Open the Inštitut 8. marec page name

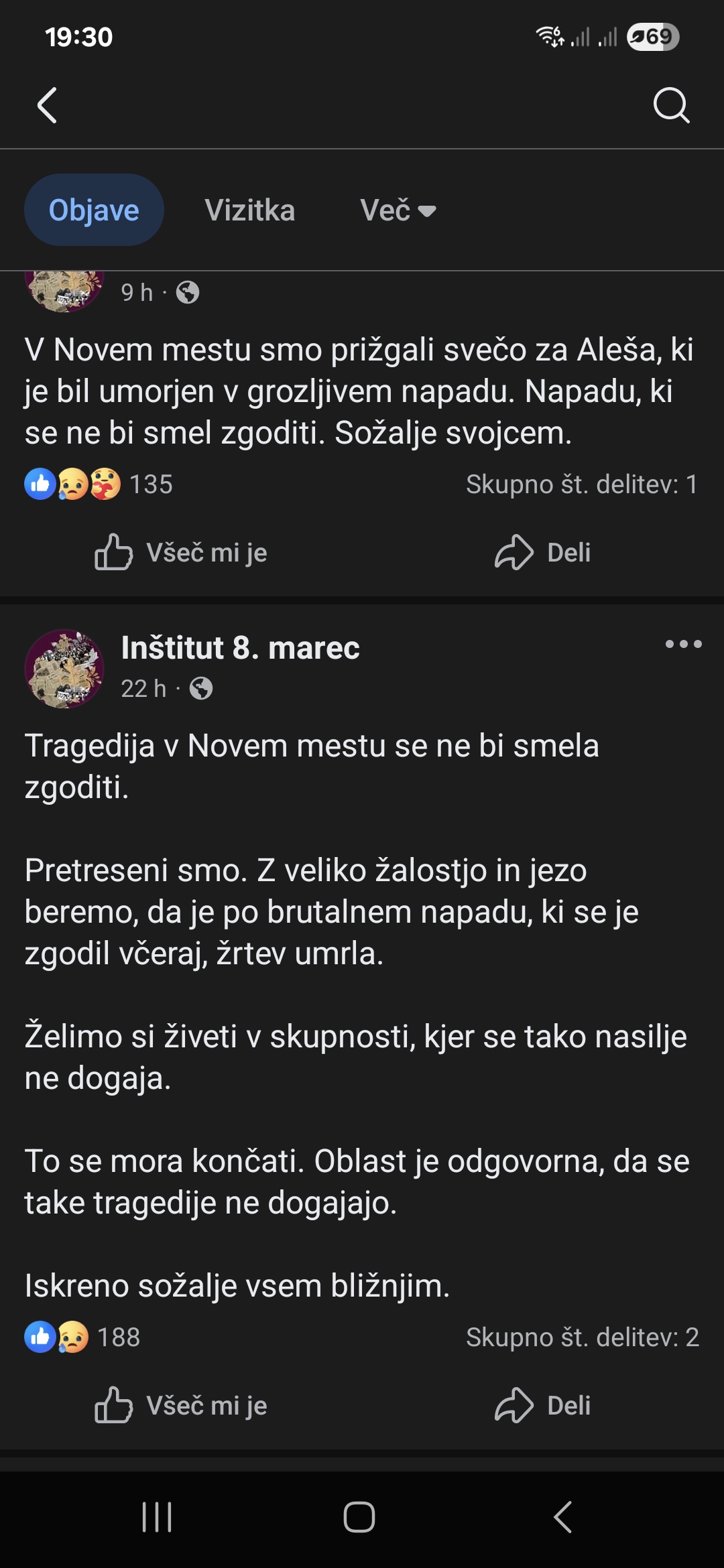[x=240, y=648]
